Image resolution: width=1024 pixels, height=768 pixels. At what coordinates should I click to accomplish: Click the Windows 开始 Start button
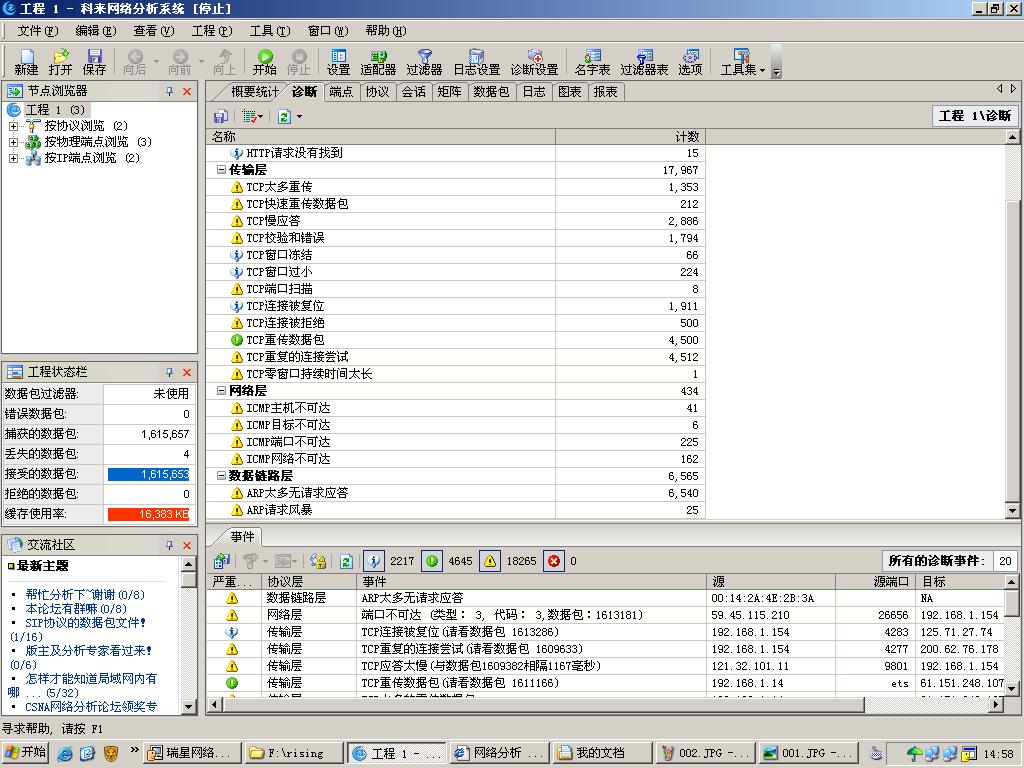point(26,753)
